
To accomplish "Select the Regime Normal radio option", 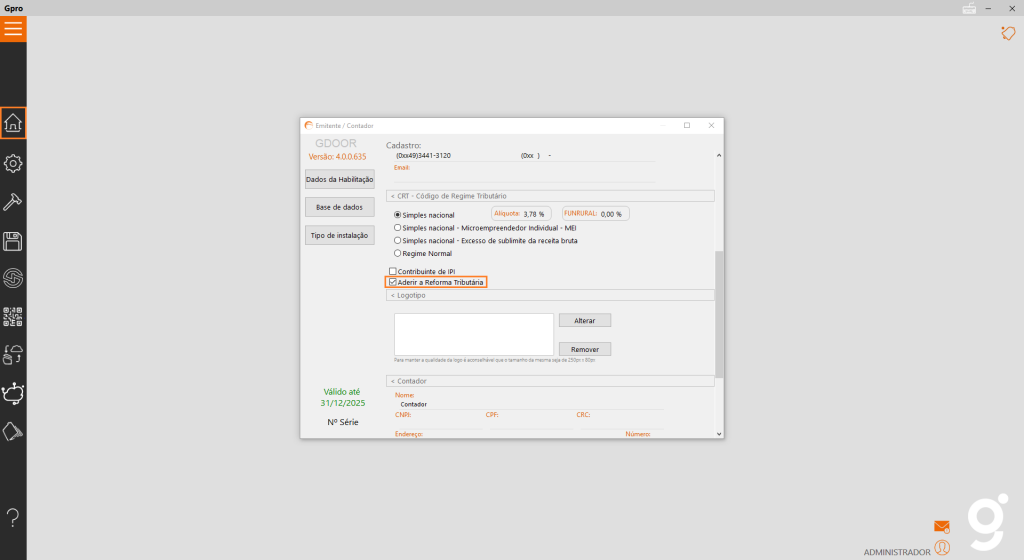I will [x=398, y=254].
